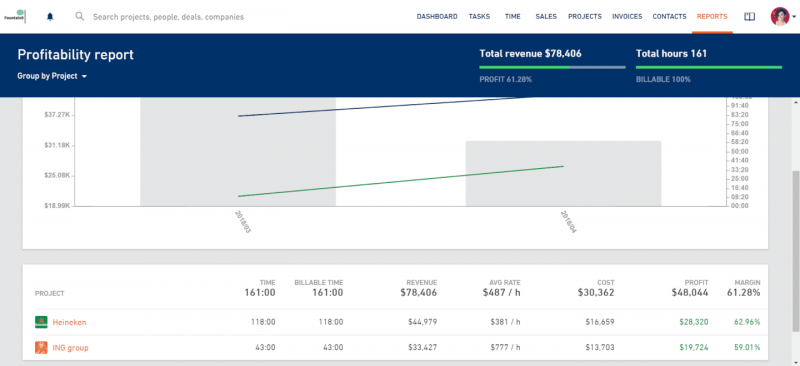Click the Heineken project logo icon
Image resolution: width=800 pixels, height=366 pixels.
click(x=41, y=322)
